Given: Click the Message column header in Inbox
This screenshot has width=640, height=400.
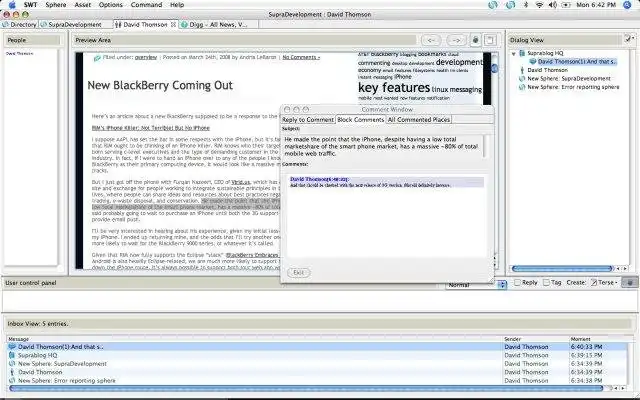Looking at the screenshot, I should [255, 339].
